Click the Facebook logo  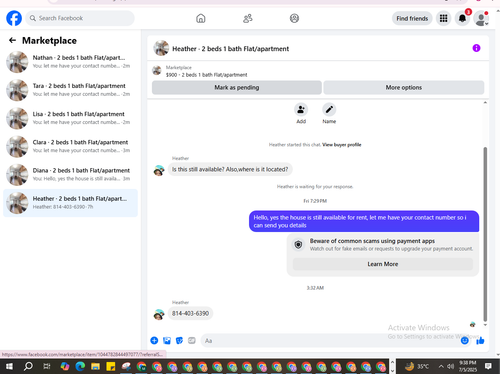(x=14, y=18)
